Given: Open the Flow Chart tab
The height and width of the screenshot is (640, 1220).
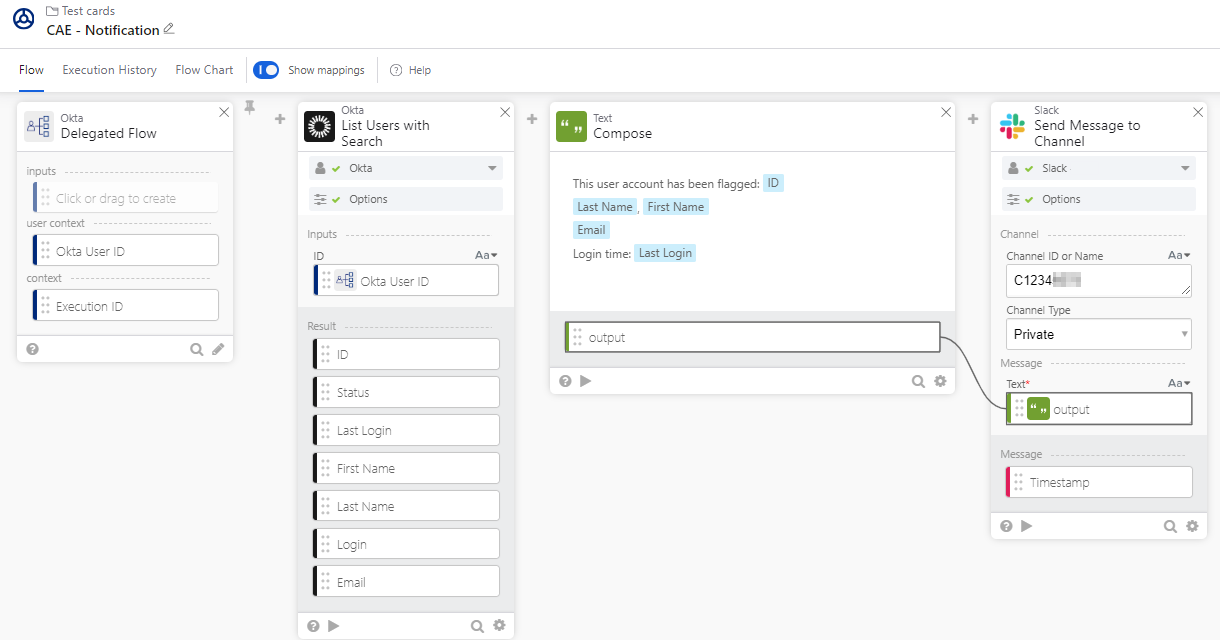Looking at the screenshot, I should tap(204, 70).
